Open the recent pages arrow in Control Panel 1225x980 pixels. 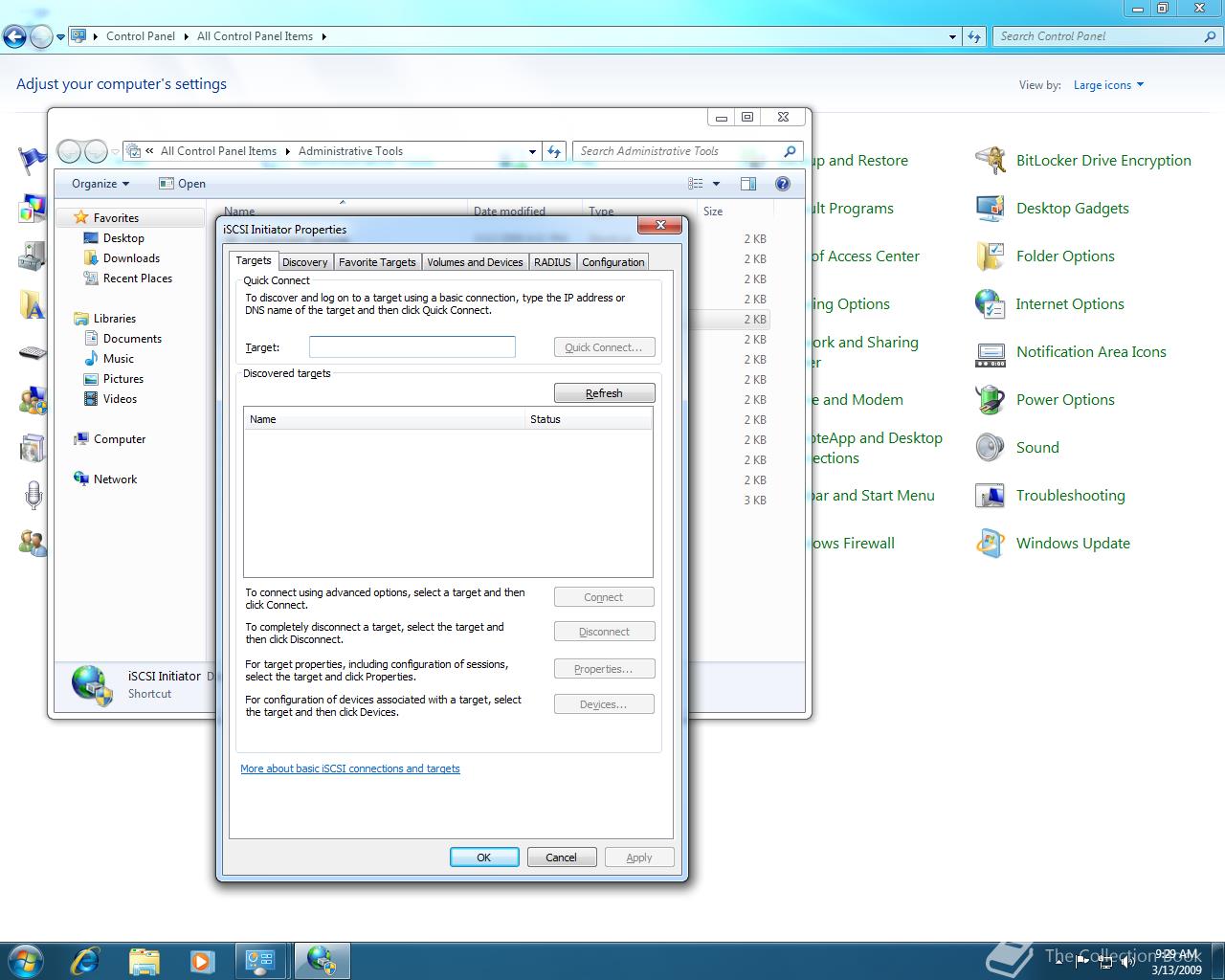coord(60,37)
